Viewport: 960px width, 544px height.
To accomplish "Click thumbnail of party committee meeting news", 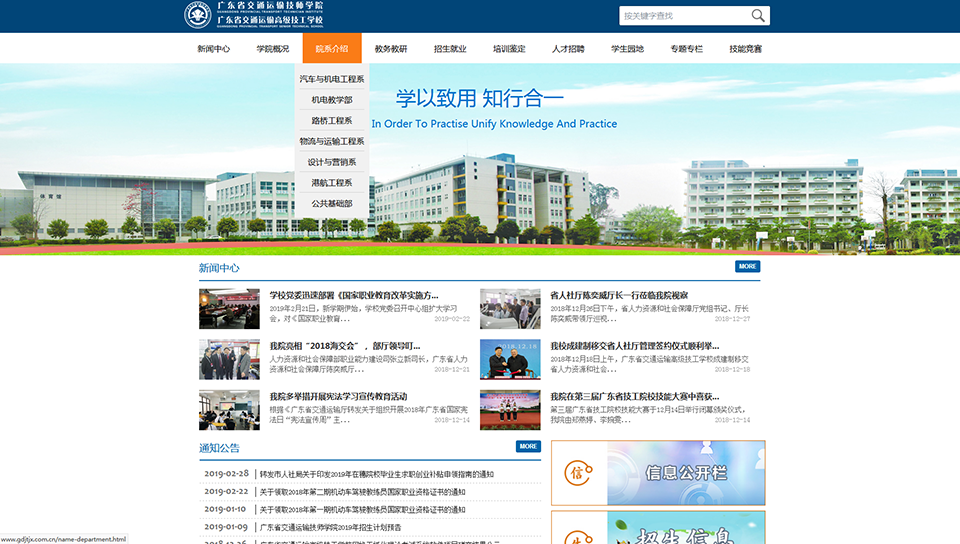I will [229, 309].
